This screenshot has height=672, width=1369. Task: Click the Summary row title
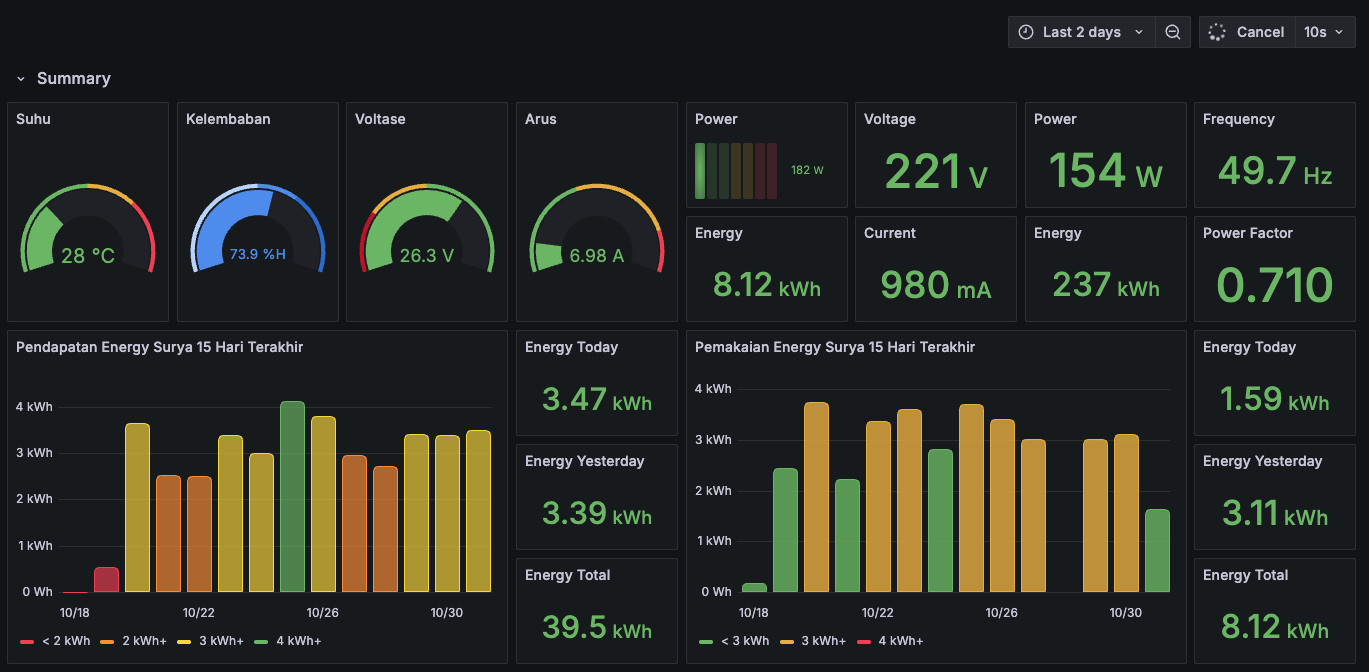pyautogui.click(x=74, y=79)
